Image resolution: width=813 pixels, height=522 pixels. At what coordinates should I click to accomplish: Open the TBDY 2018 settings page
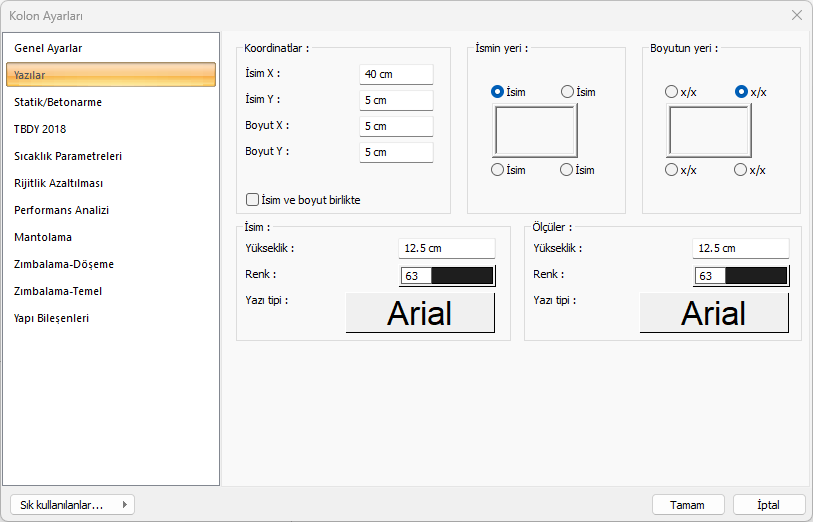click(x=40, y=129)
